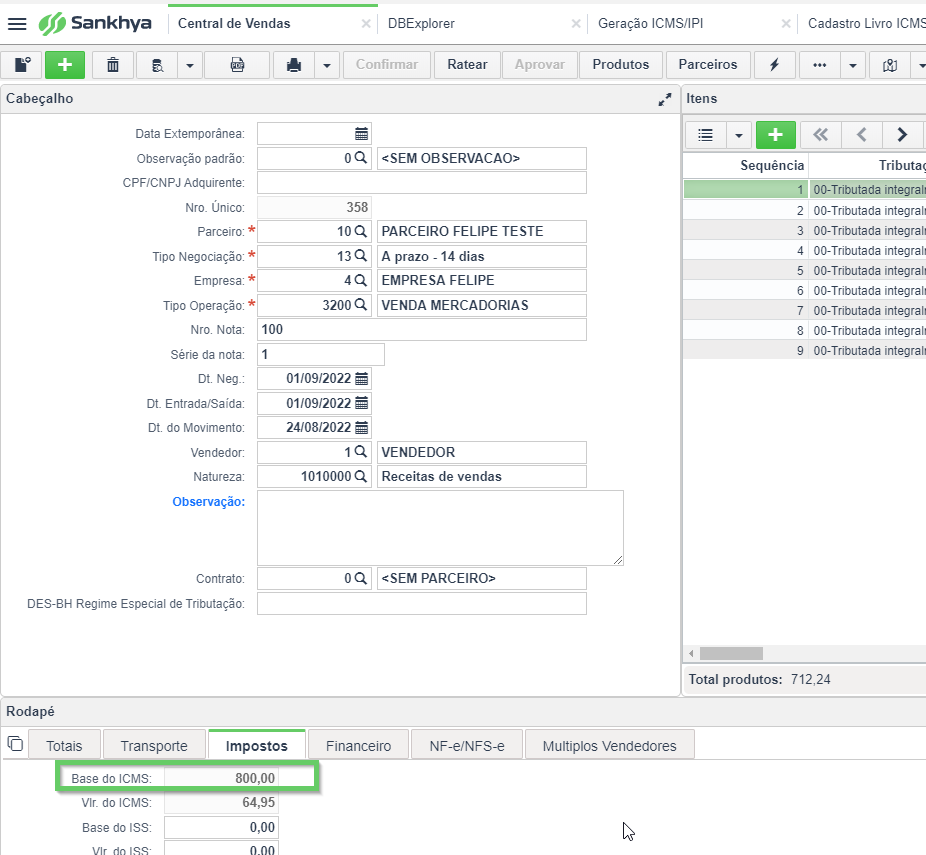Open the hamburger main menu

point(17,24)
